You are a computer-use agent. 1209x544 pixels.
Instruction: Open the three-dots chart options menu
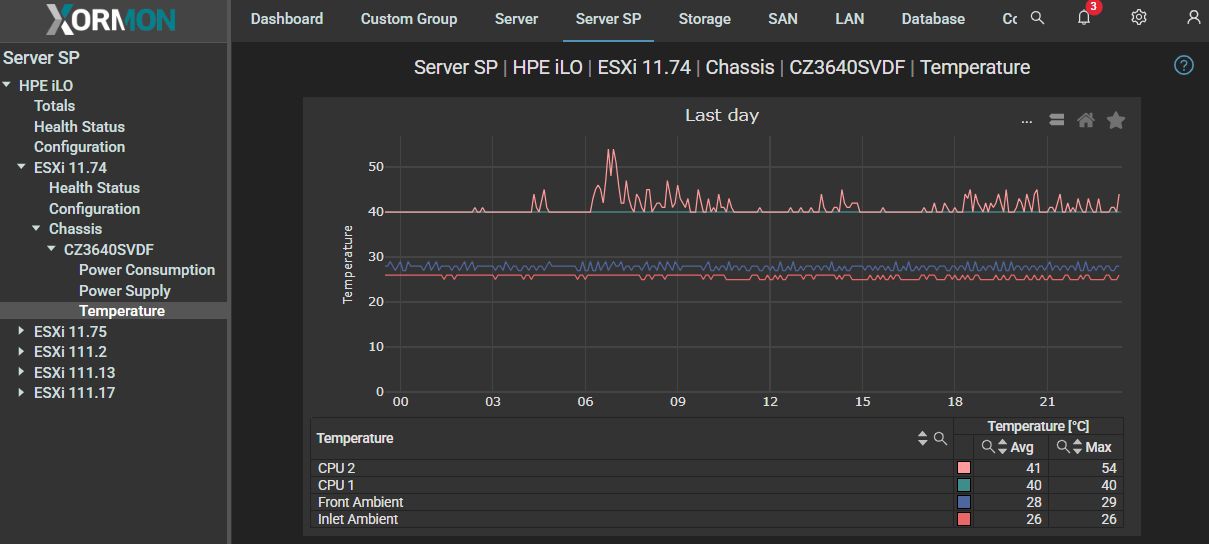coord(1026,121)
